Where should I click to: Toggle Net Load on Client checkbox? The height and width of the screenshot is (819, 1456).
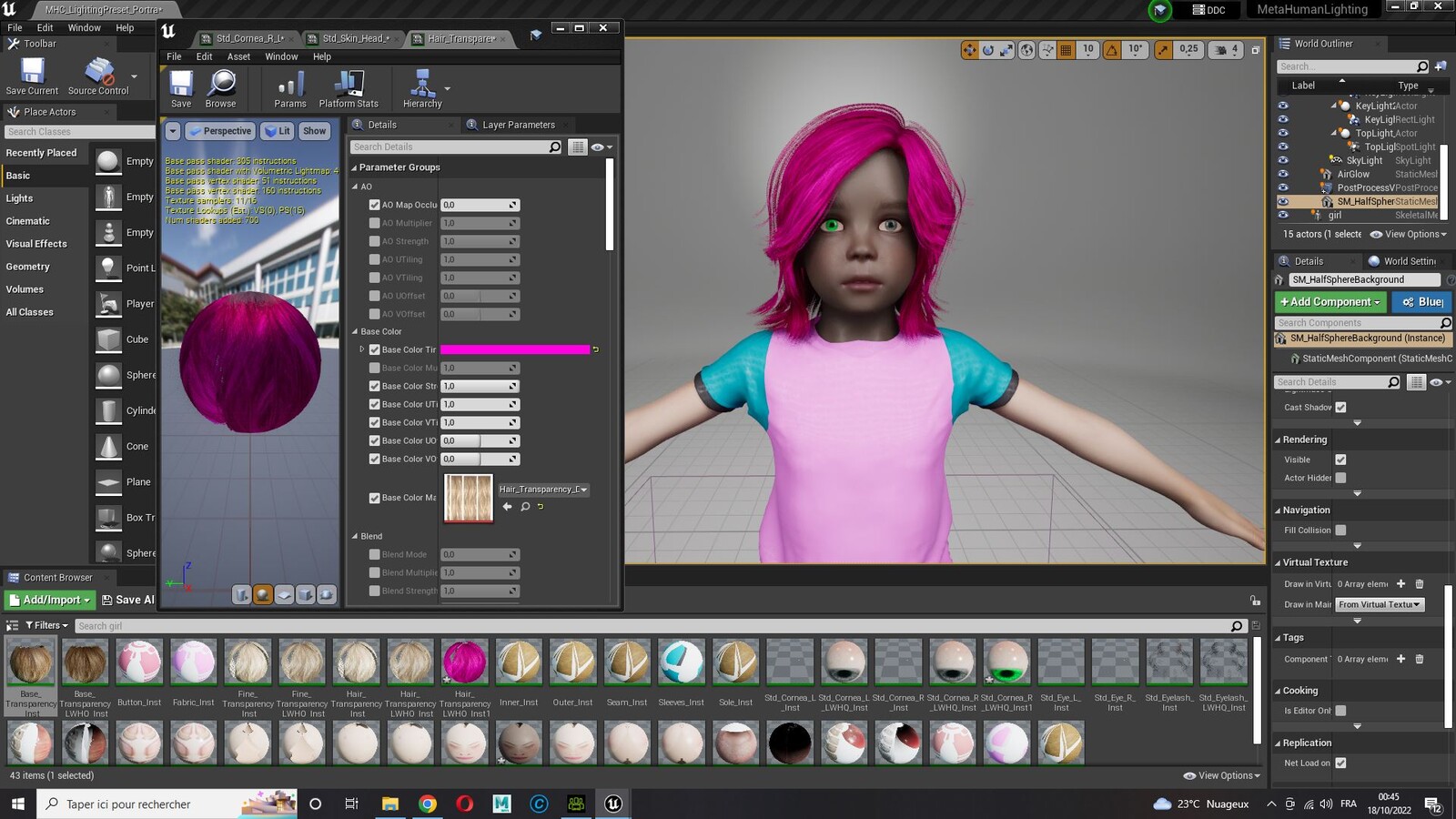tap(1340, 763)
